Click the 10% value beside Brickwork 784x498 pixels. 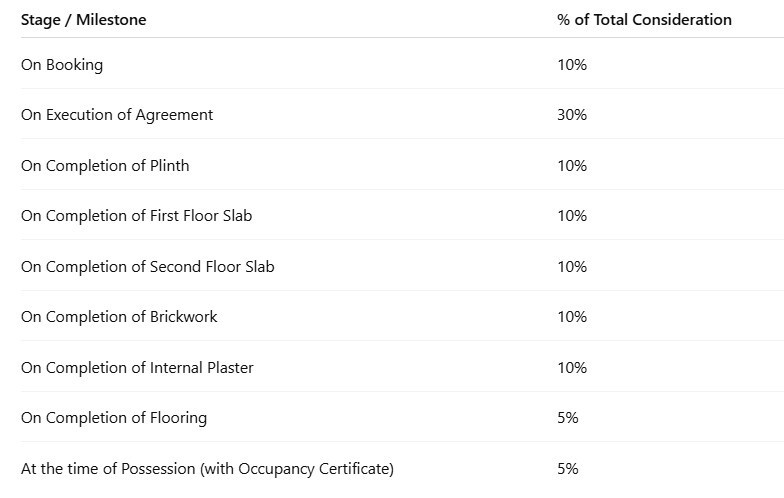click(x=572, y=317)
